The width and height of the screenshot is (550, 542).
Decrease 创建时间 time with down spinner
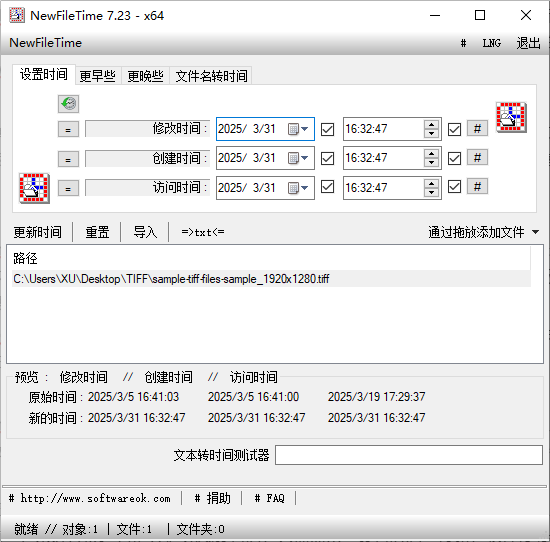(x=431, y=163)
